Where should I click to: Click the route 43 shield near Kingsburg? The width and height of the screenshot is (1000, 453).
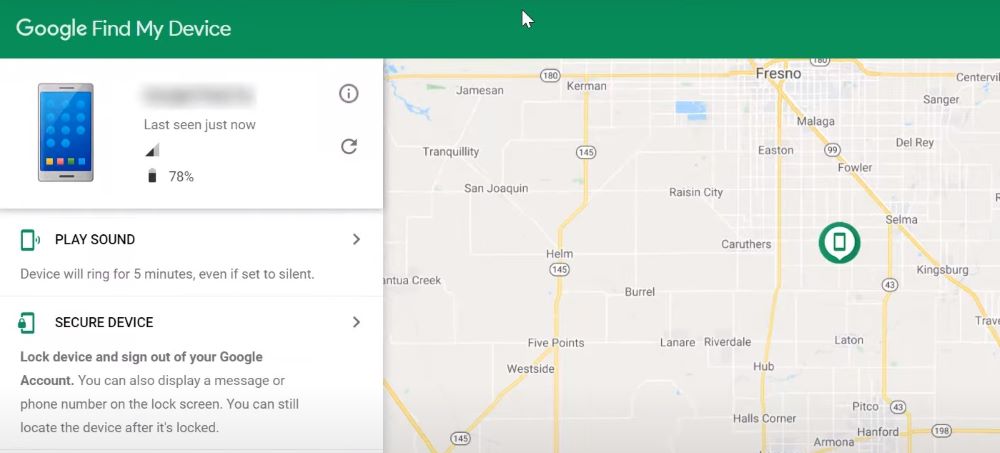tap(890, 283)
